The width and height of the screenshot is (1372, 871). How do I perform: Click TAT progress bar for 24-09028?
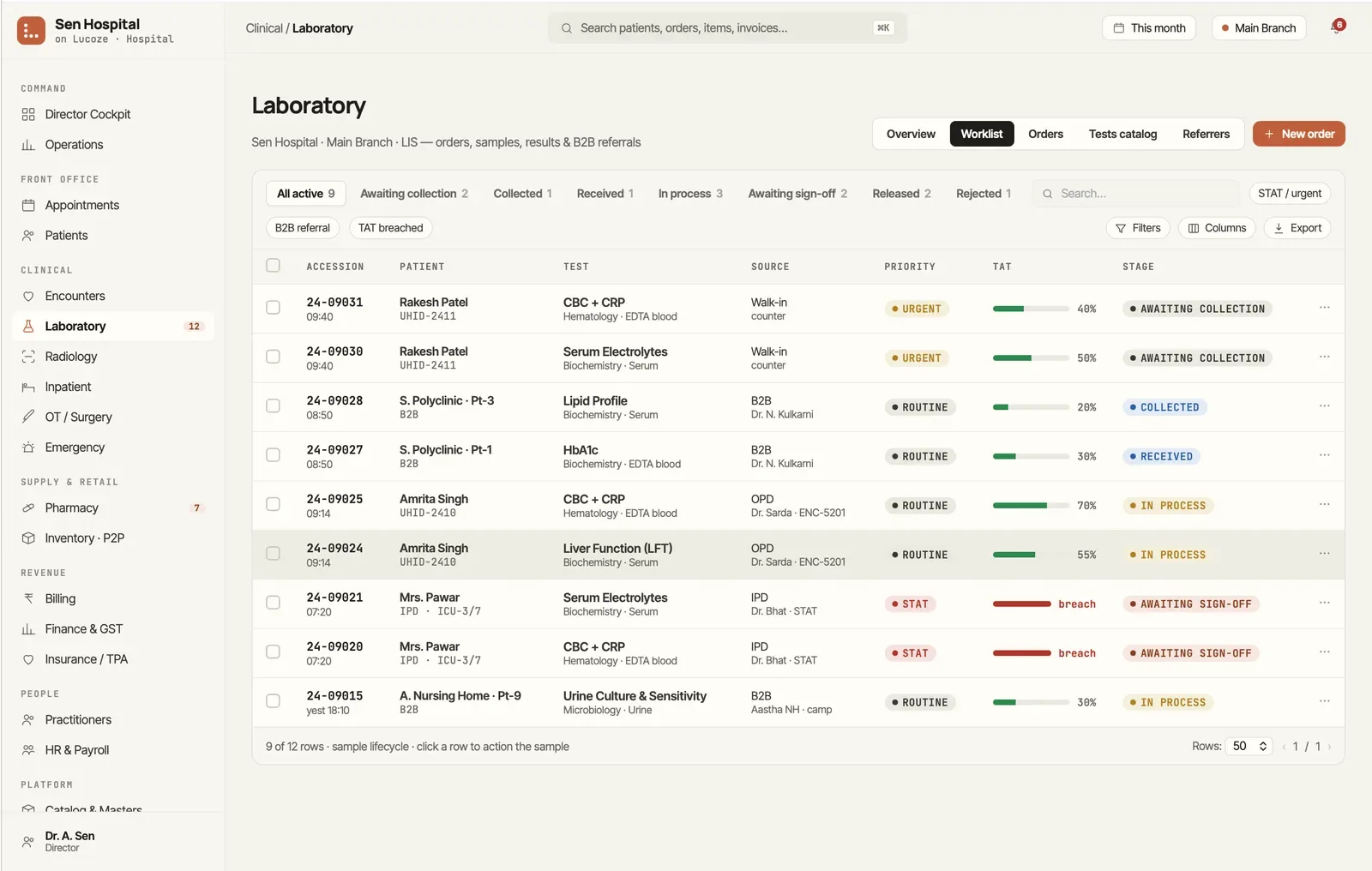tap(1031, 407)
